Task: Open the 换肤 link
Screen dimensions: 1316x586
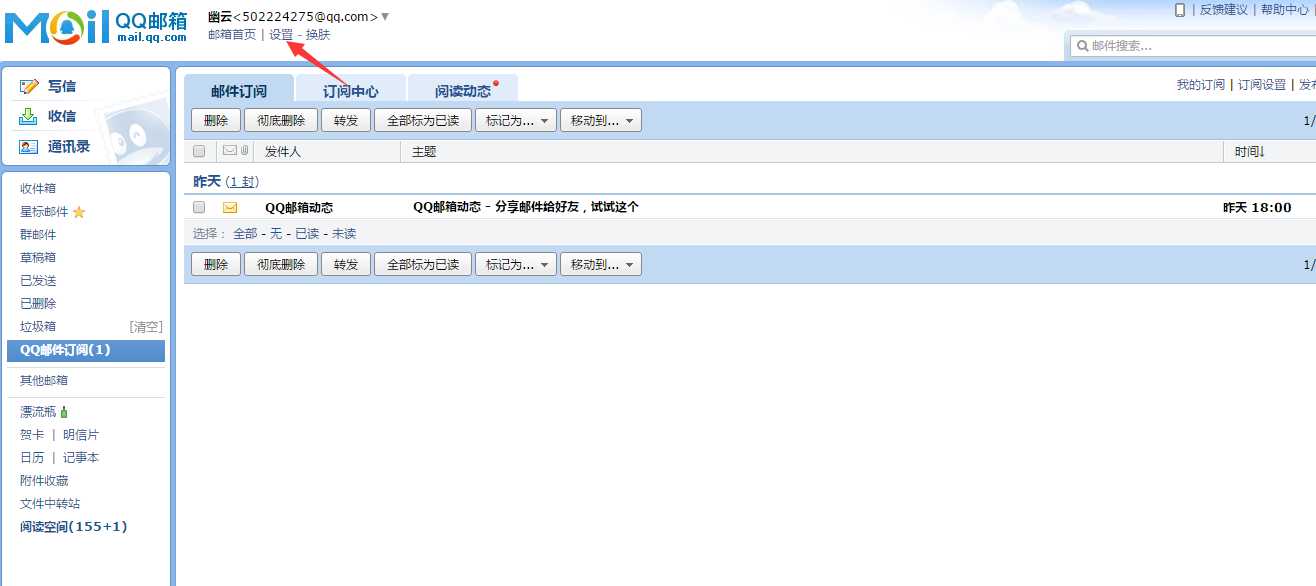Action: pyautogui.click(x=318, y=35)
